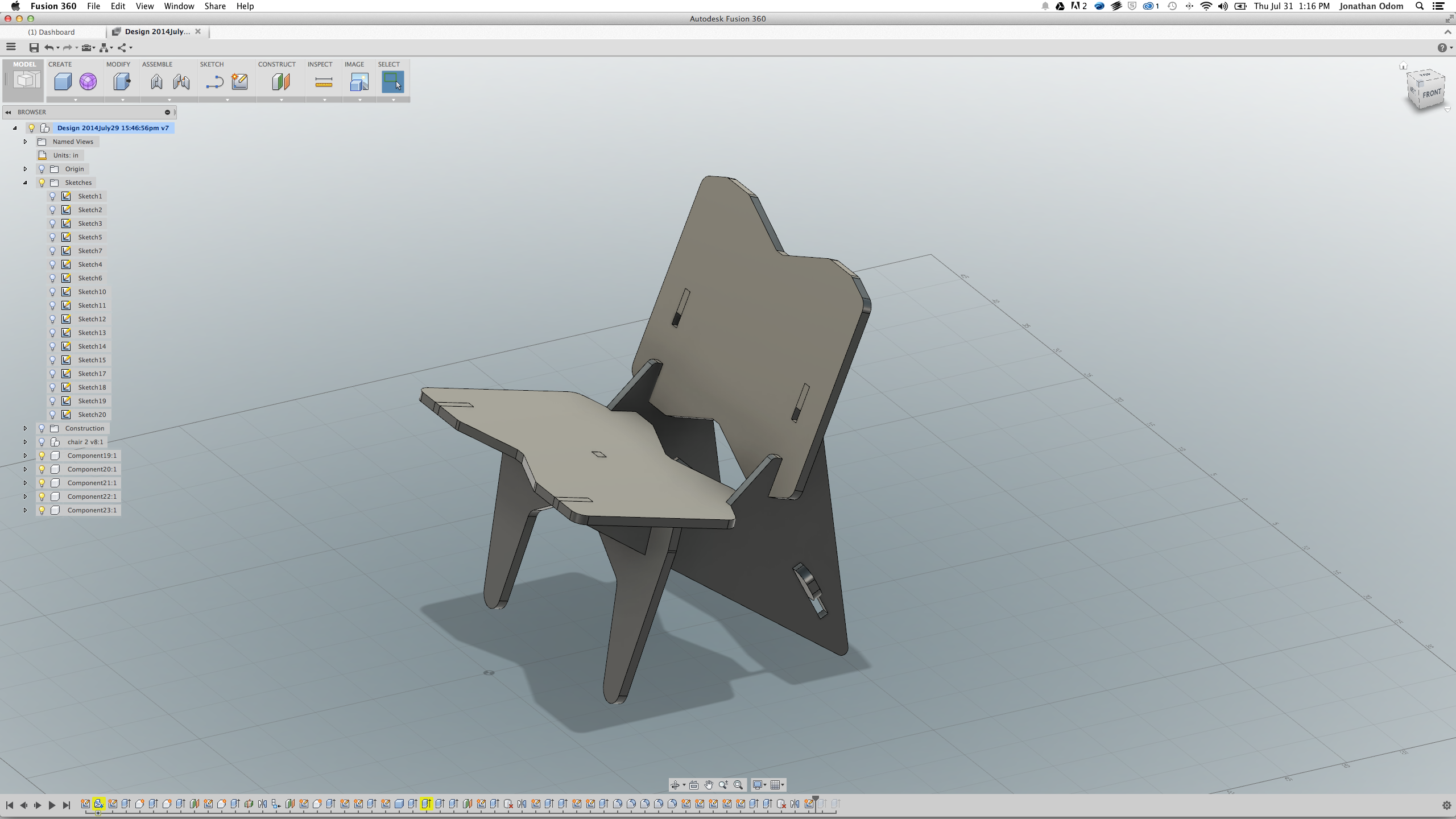Expand the Origin folder

(25, 169)
